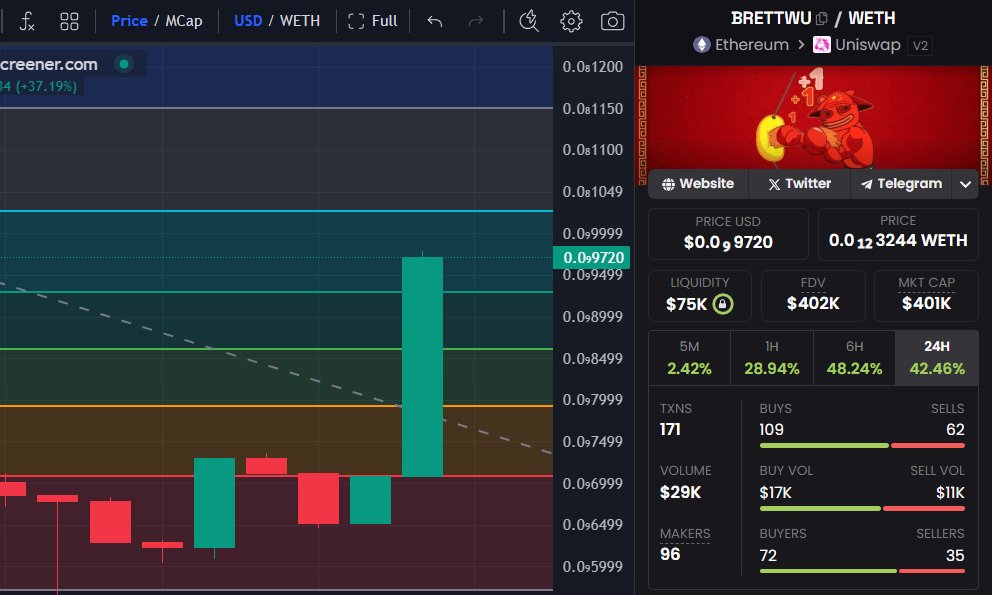Open the indicators fx menu

[x=27, y=21]
